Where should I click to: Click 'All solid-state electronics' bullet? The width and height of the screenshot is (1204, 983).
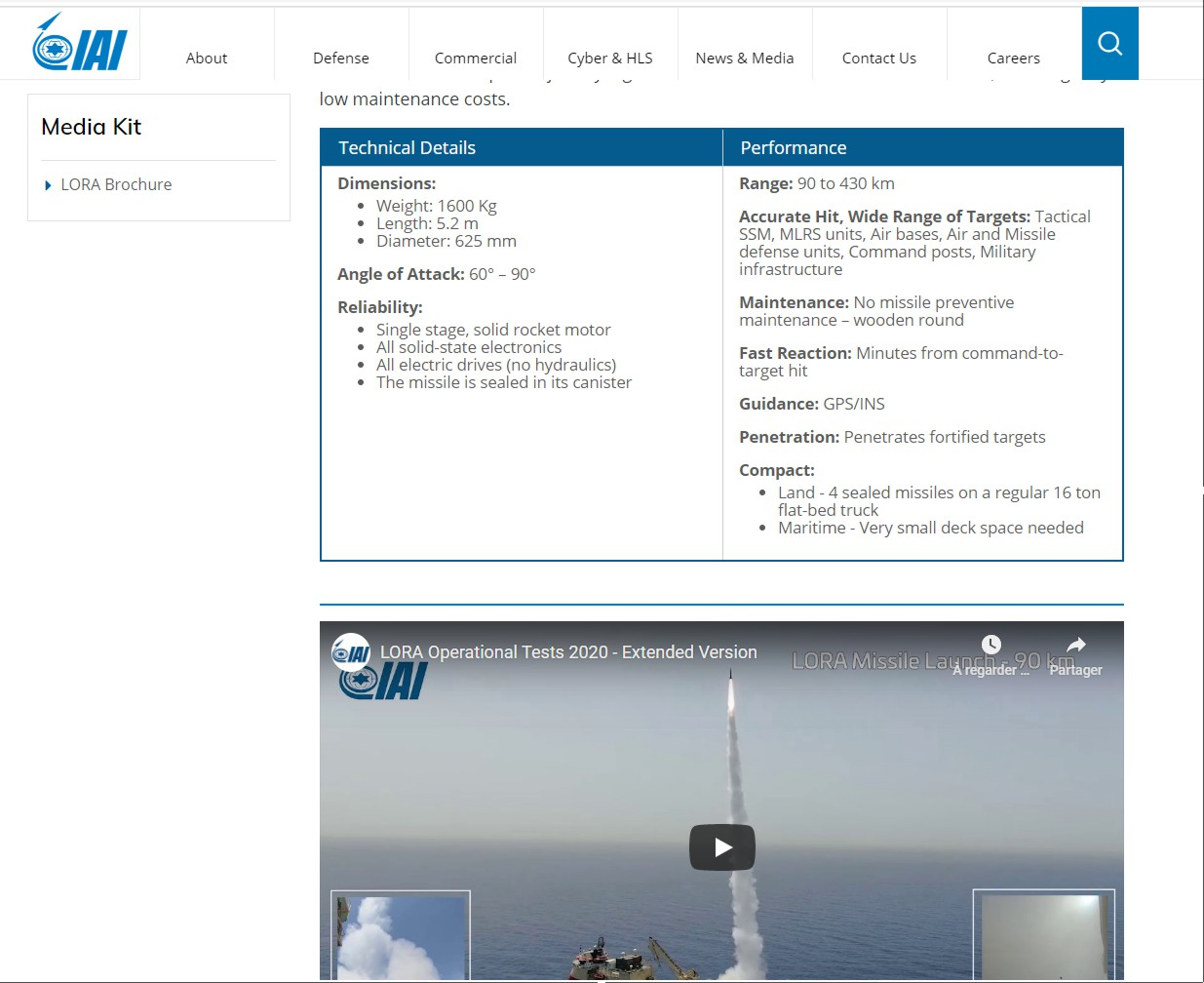pos(469,347)
